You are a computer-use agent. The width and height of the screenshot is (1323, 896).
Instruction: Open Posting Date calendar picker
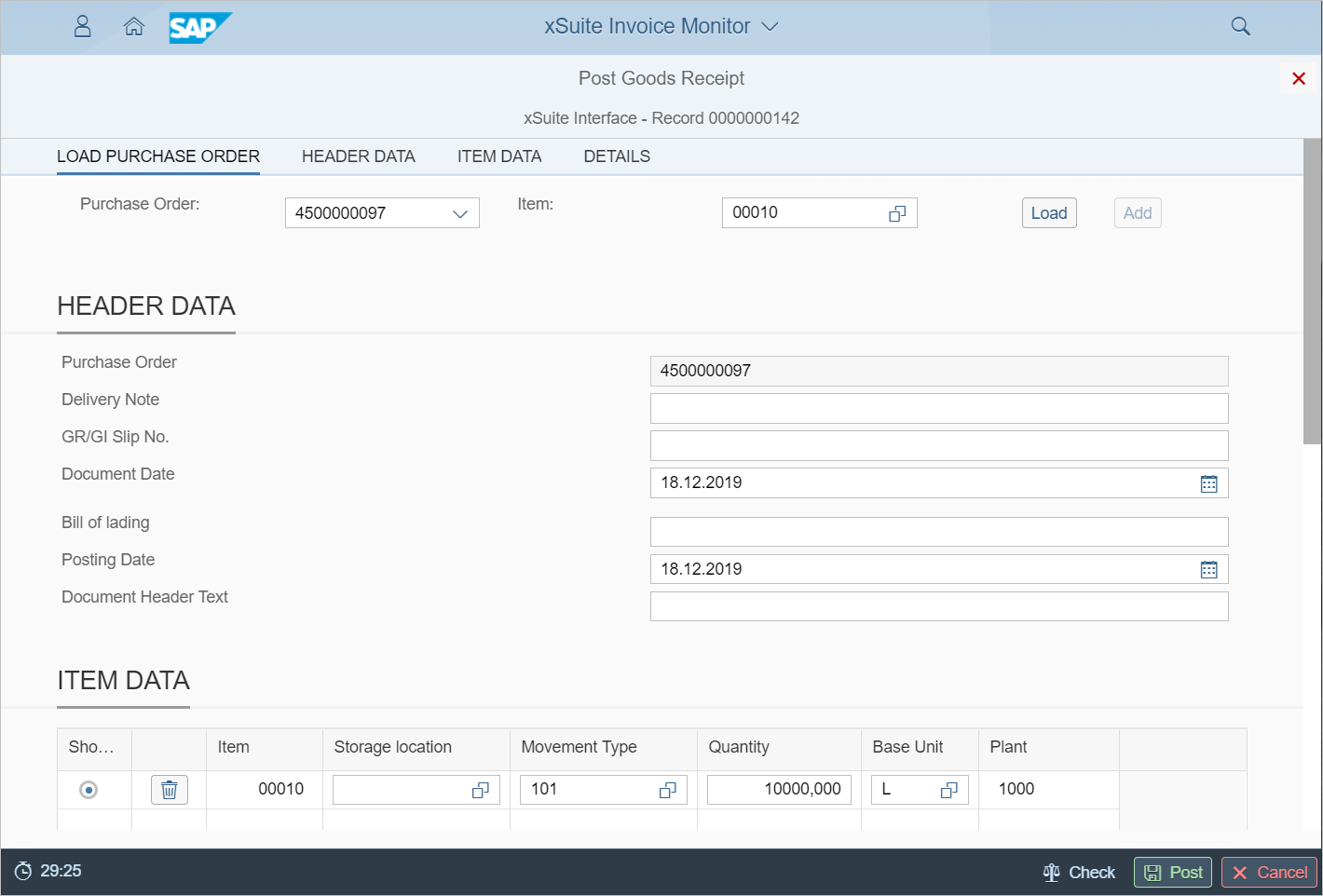(x=1208, y=570)
